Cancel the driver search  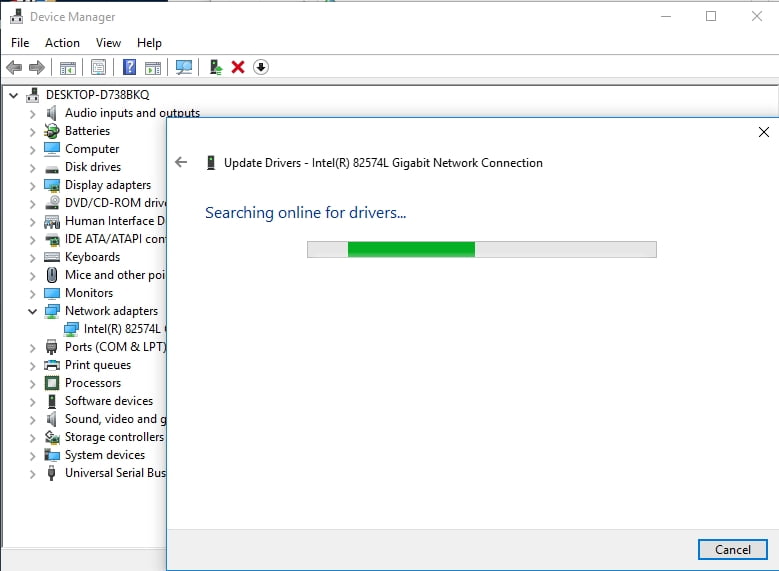click(x=732, y=549)
